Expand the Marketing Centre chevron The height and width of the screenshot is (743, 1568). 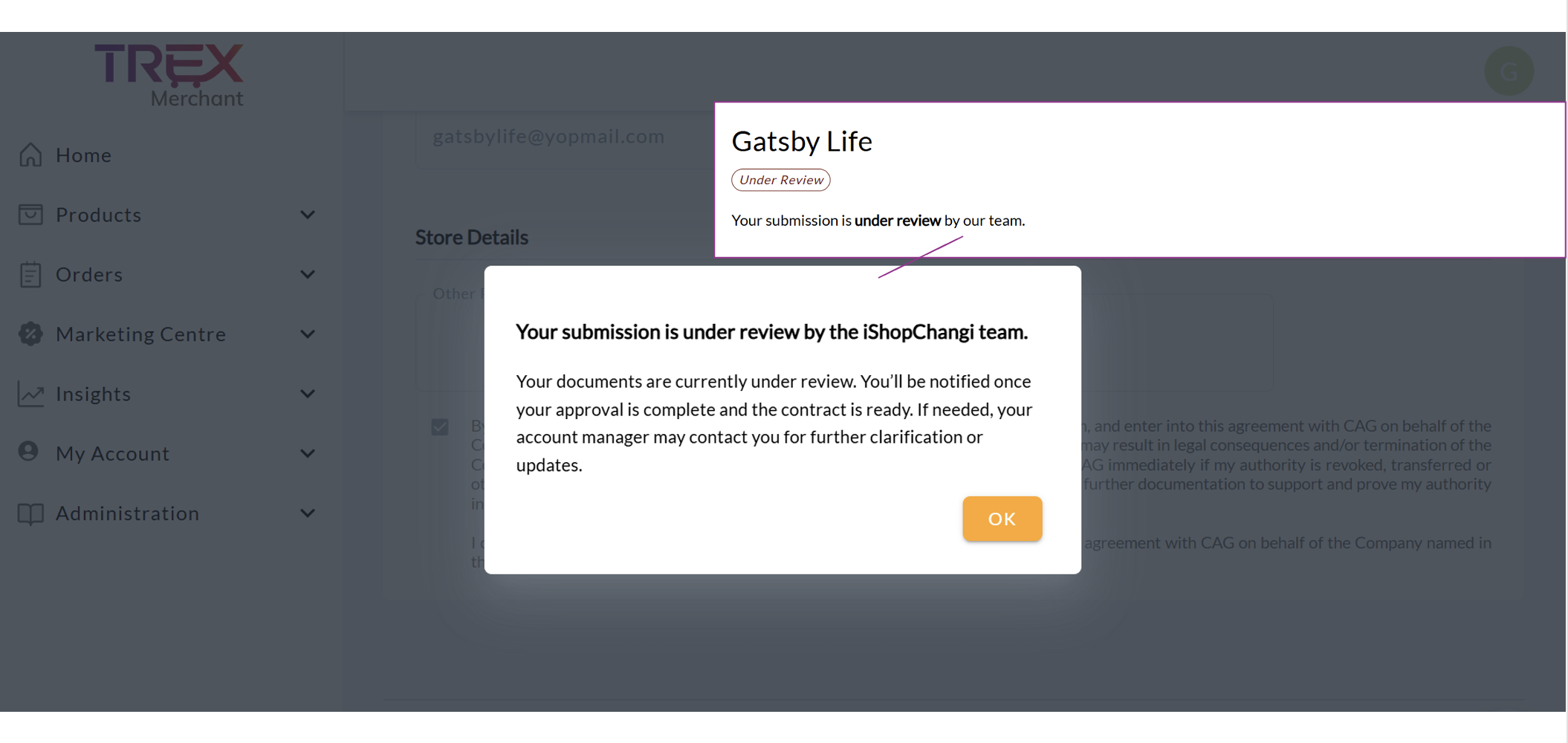point(308,334)
